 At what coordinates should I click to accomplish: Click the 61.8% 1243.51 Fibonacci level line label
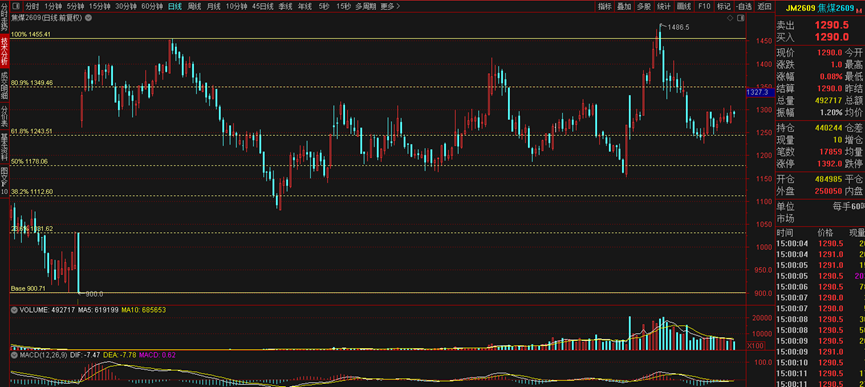point(31,131)
